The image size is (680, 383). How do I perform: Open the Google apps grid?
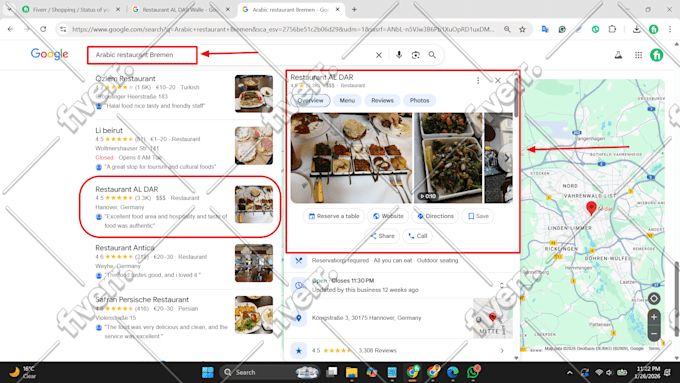(638, 55)
